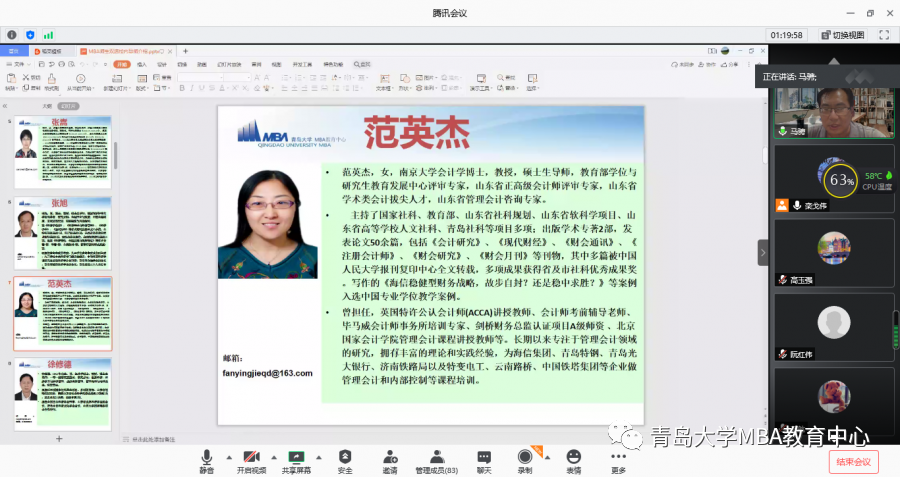This screenshot has height=477, width=900.
Task: Turn on camera with 开启视频
Action: (251, 462)
